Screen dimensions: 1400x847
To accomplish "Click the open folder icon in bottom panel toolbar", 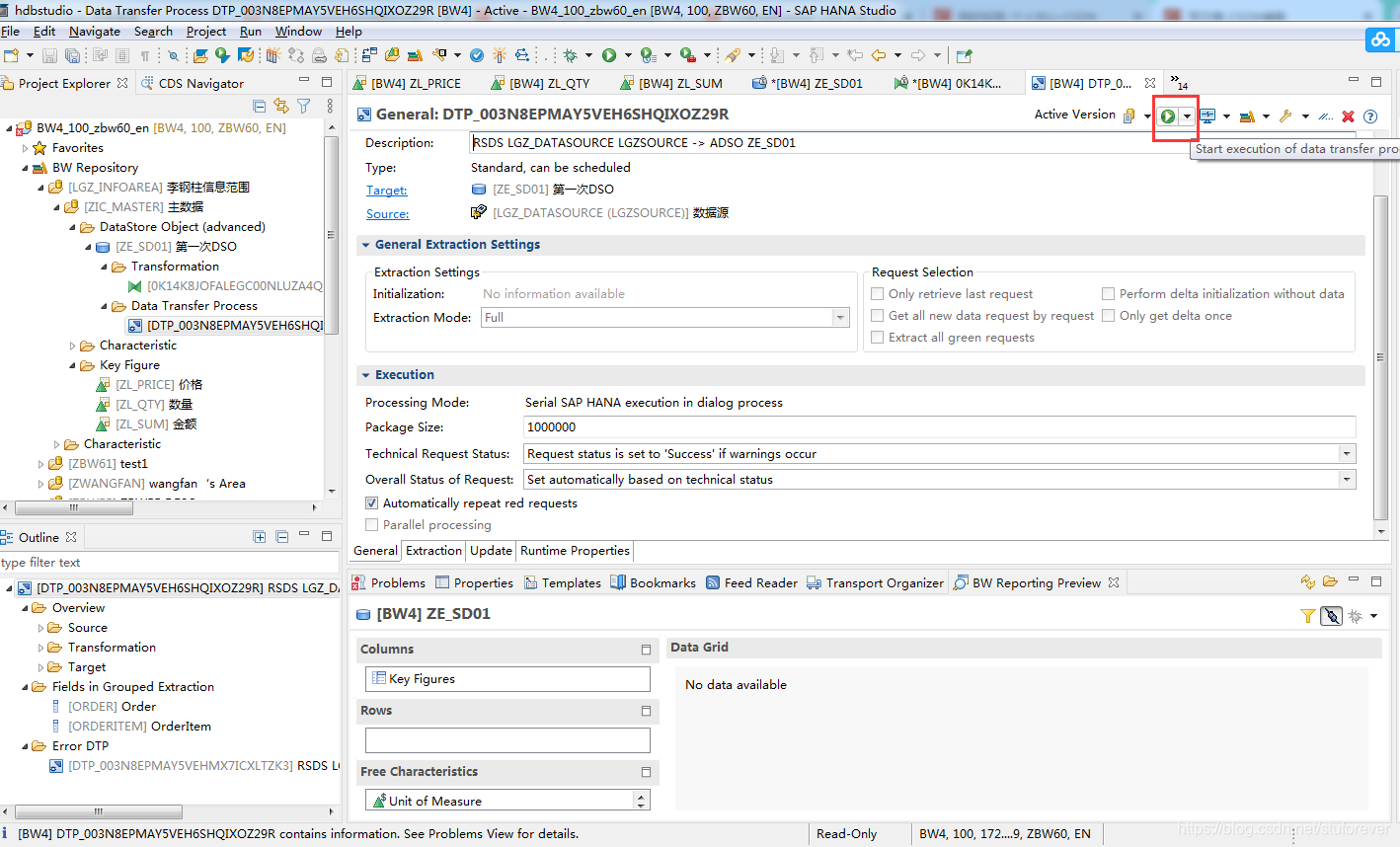I will click(x=1330, y=581).
